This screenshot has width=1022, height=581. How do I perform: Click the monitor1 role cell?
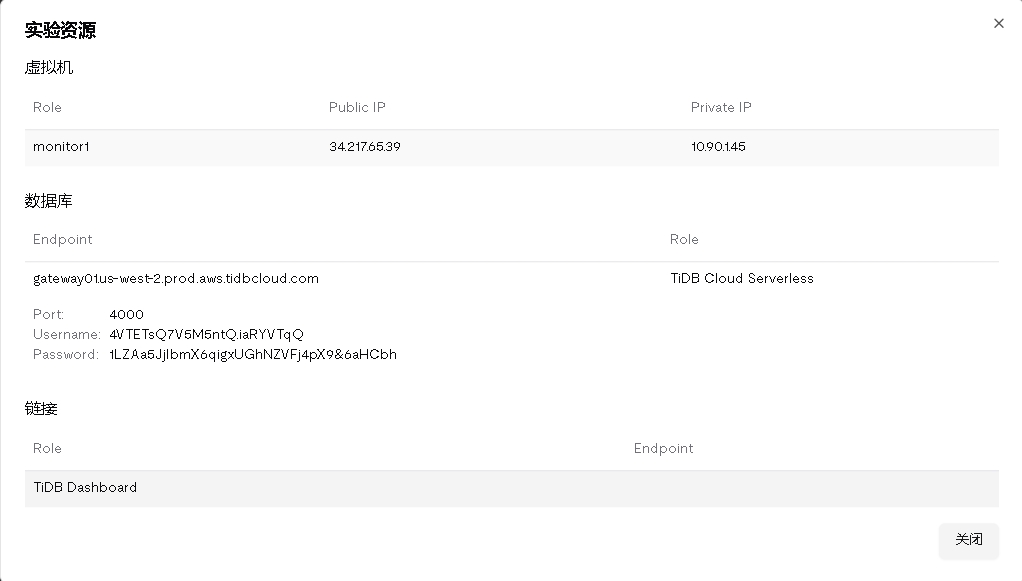coord(61,147)
